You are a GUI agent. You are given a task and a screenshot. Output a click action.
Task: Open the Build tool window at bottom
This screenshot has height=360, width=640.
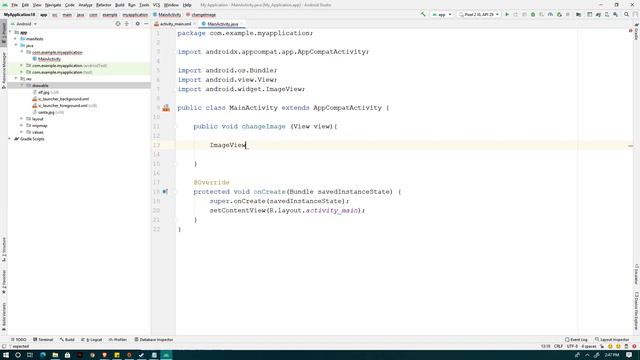(67, 340)
